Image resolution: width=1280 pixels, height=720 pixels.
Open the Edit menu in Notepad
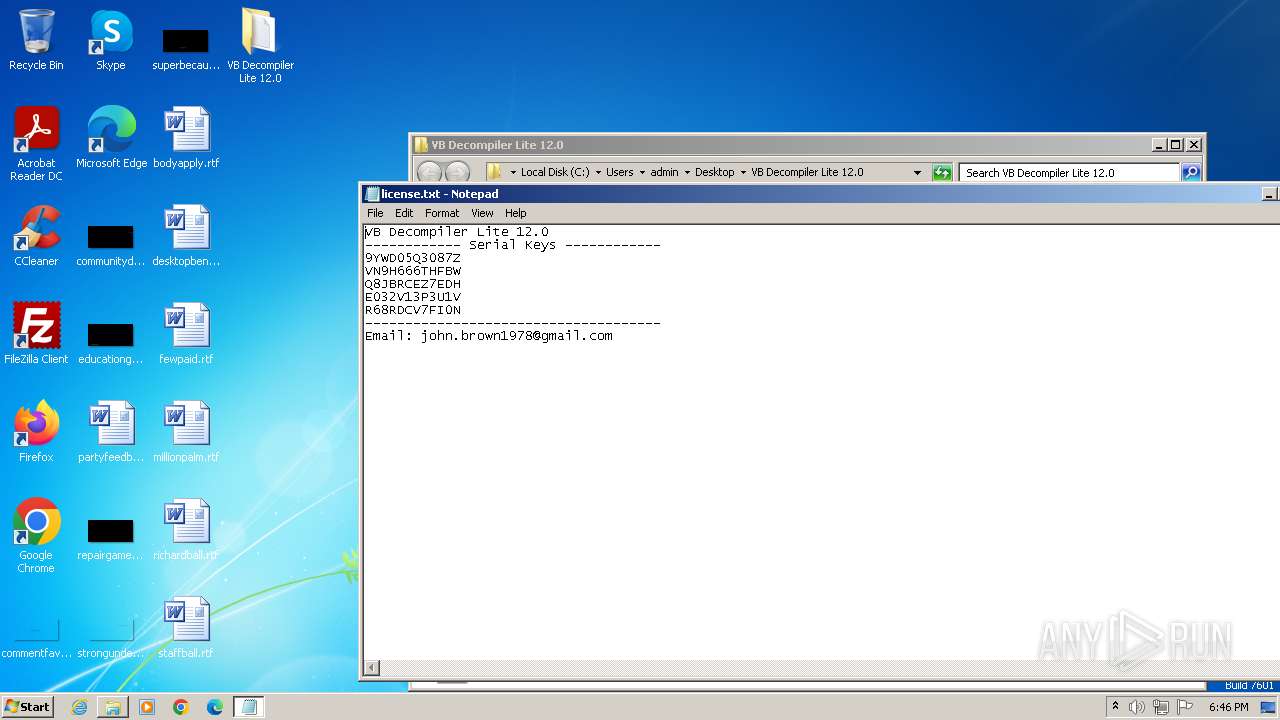click(404, 213)
